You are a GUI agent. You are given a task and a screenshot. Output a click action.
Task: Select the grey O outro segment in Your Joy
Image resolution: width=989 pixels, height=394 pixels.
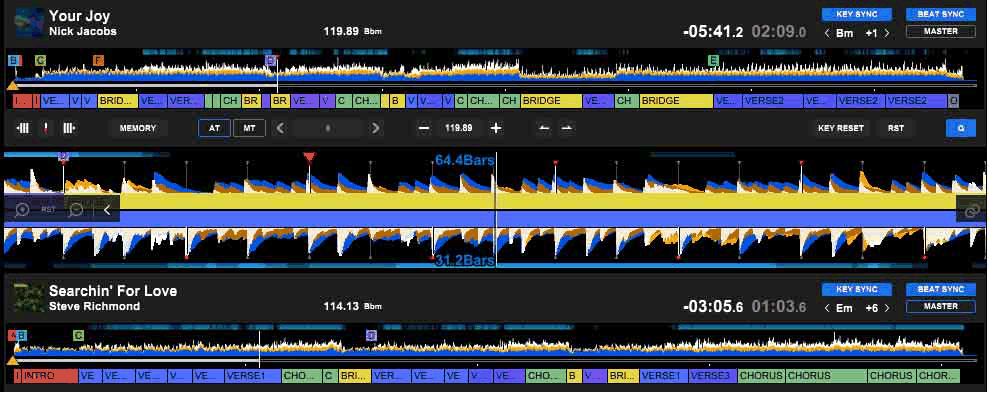pyautogui.click(x=954, y=100)
